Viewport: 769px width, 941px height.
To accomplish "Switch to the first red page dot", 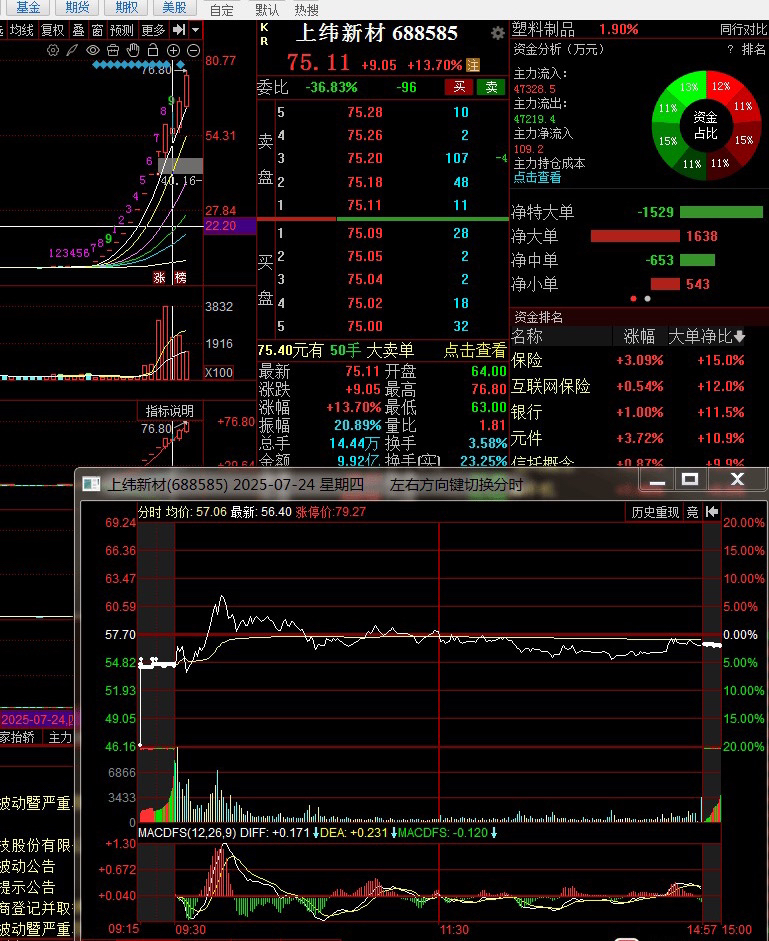I will [633, 298].
